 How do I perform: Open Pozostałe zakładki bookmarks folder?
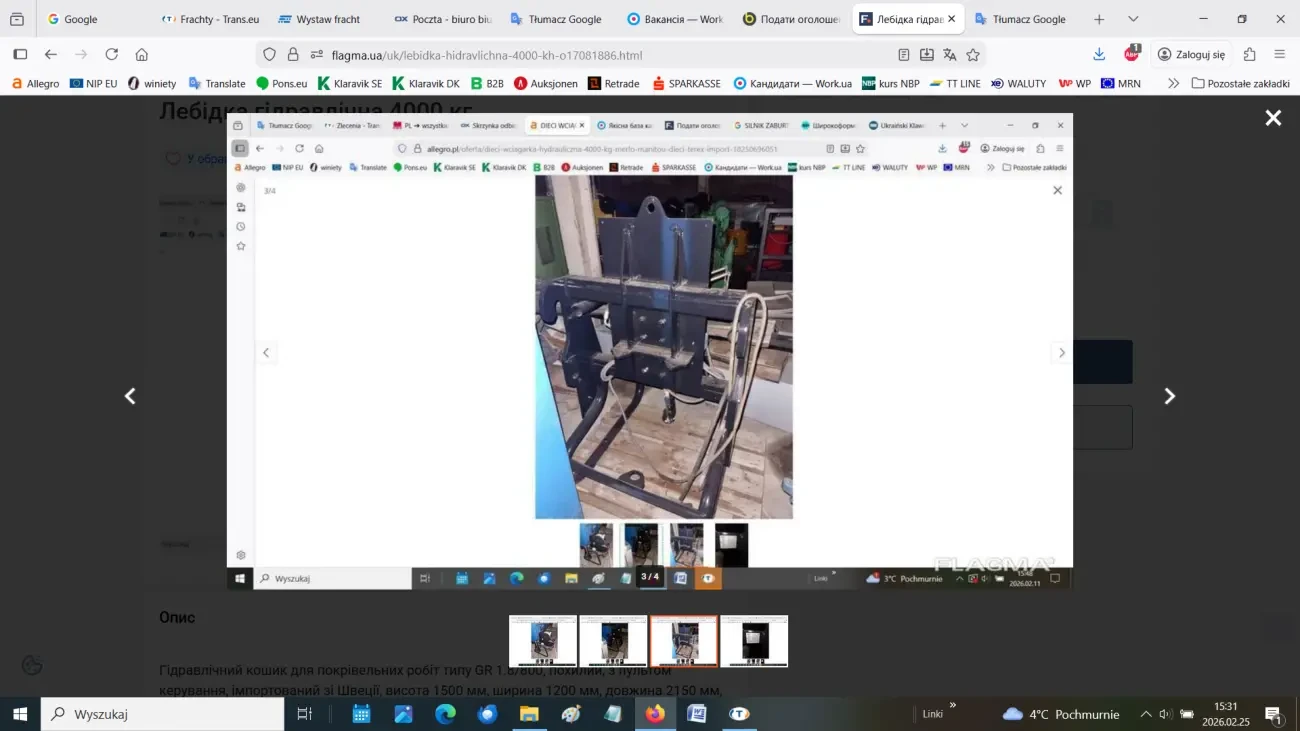[x=1240, y=84]
